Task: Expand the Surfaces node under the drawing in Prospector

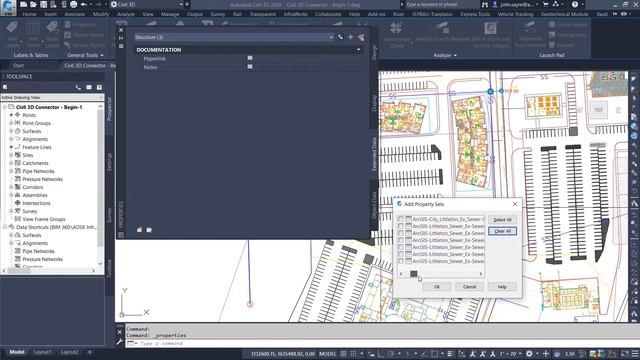Action: [11, 131]
